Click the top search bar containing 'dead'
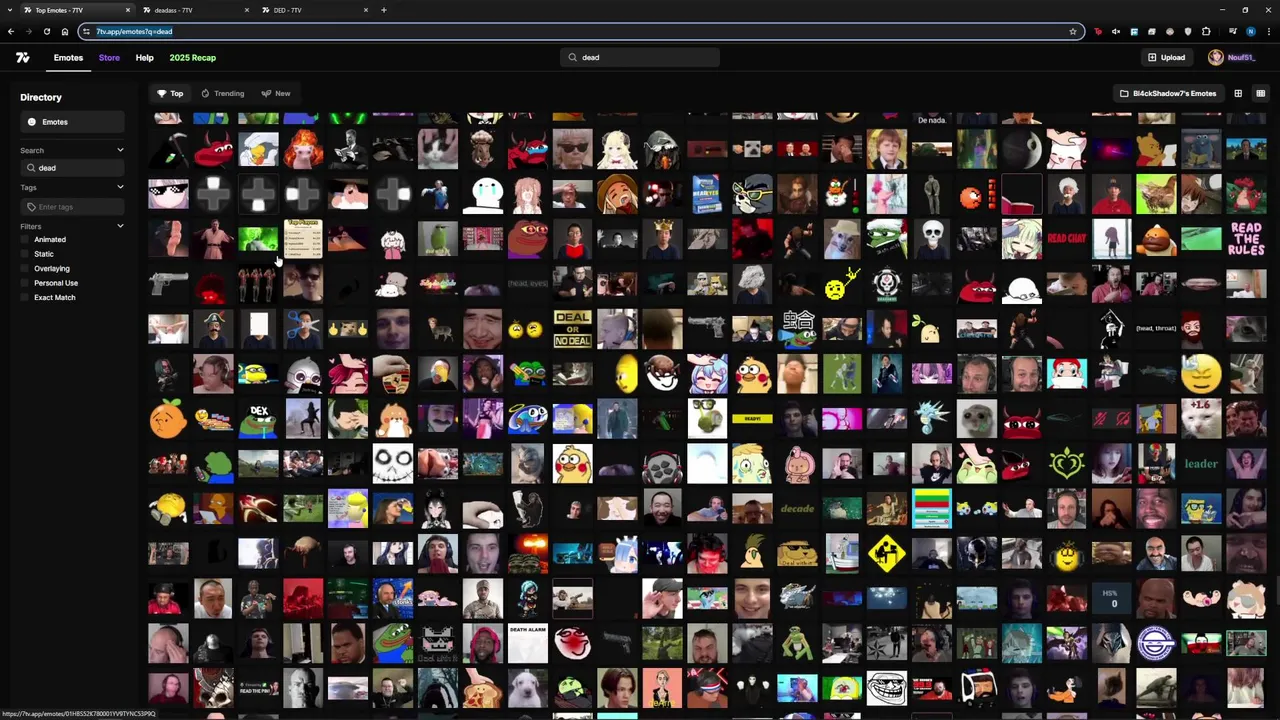This screenshot has height=720, width=1280. coord(640,57)
